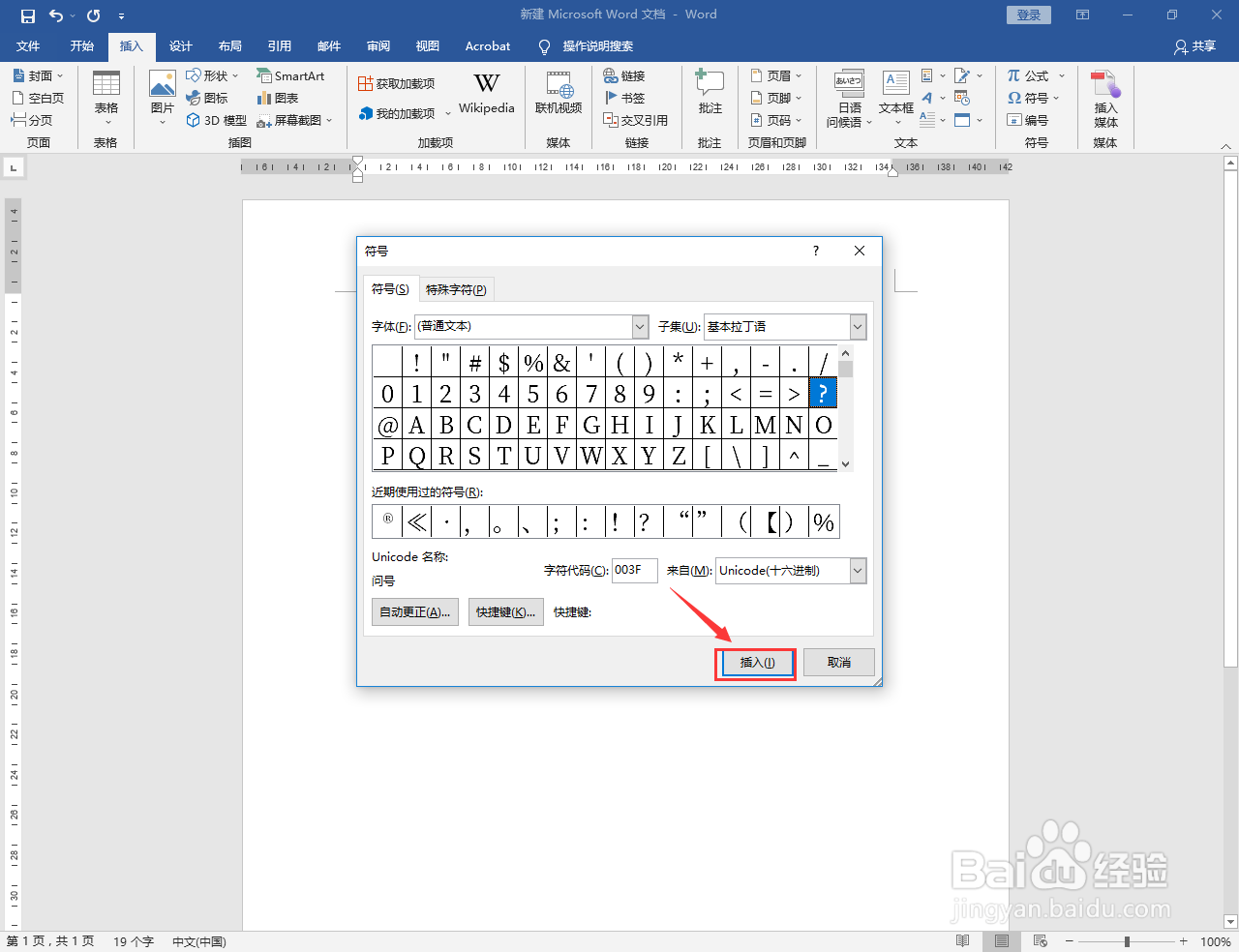This screenshot has height=952, width=1239.
Task: Open the Home (开始) ribbon tab
Action: click(x=82, y=45)
